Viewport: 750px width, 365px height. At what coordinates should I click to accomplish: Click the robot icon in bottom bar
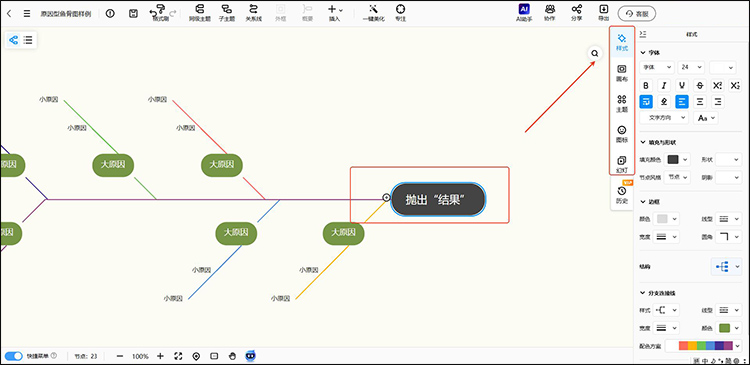pos(250,355)
